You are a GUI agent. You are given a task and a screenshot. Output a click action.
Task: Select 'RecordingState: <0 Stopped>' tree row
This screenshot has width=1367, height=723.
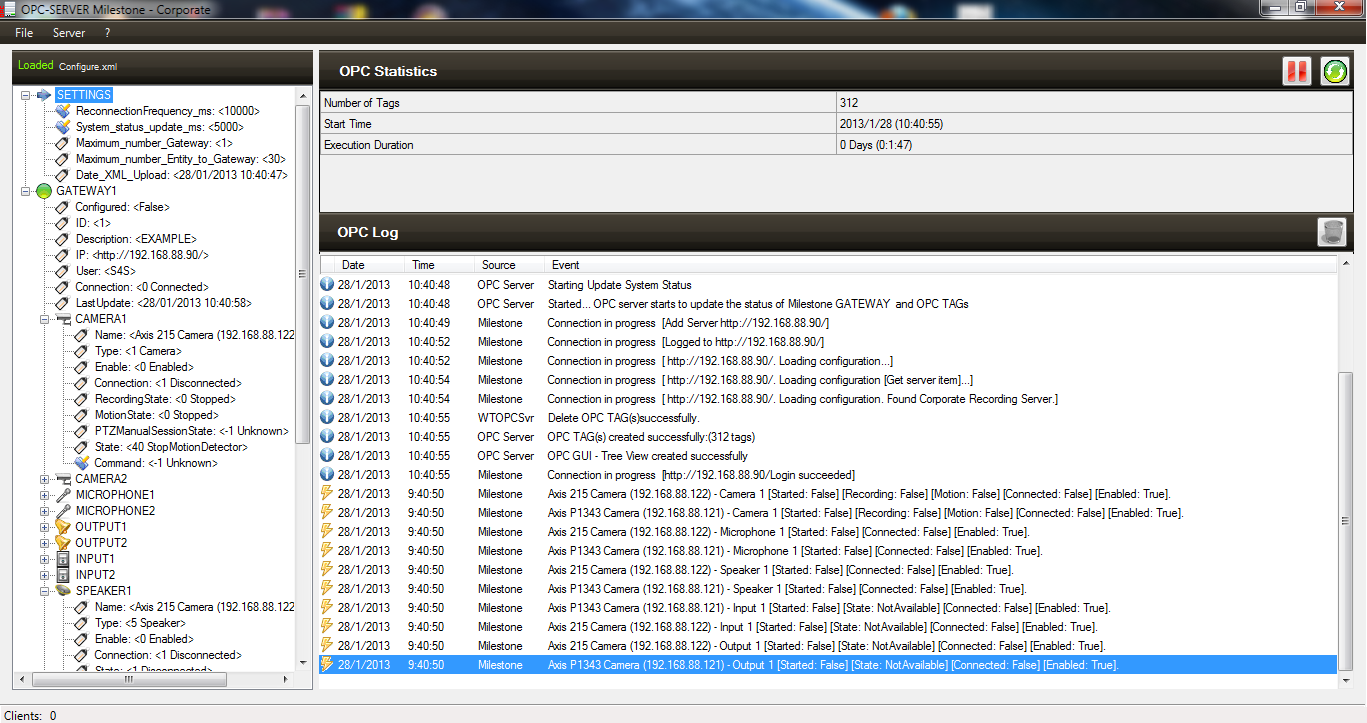(165, 399)
